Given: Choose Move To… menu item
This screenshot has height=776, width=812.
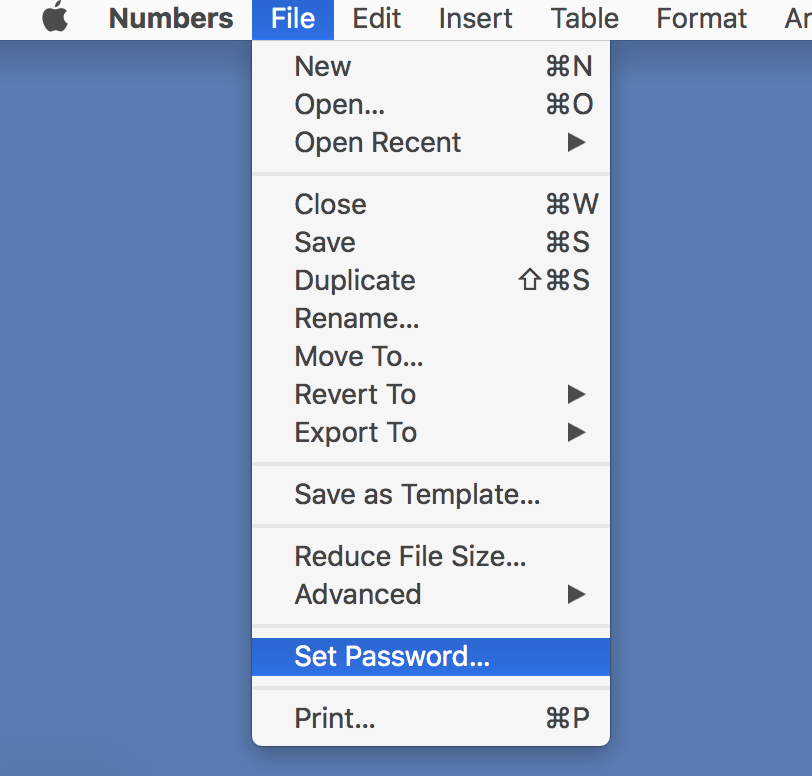Looking at the screenshot, I should (x=431, y=356).
